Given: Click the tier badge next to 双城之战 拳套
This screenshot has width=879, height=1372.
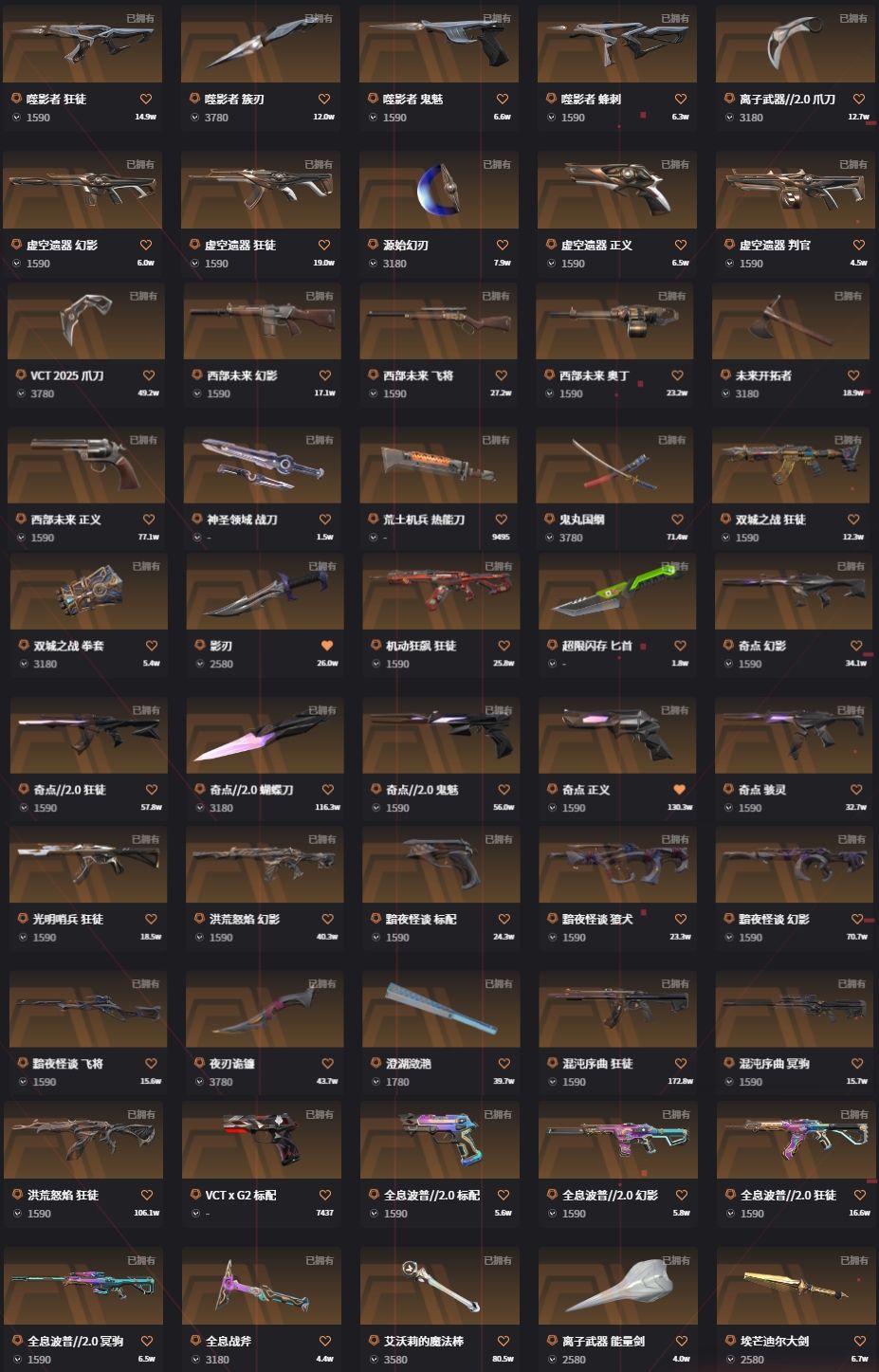Looking at the screenshot, I should point(24,646).
